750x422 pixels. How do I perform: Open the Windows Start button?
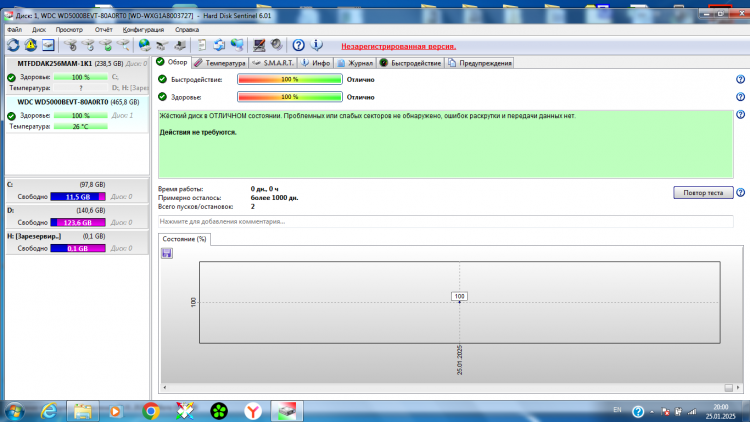point(15,411)
